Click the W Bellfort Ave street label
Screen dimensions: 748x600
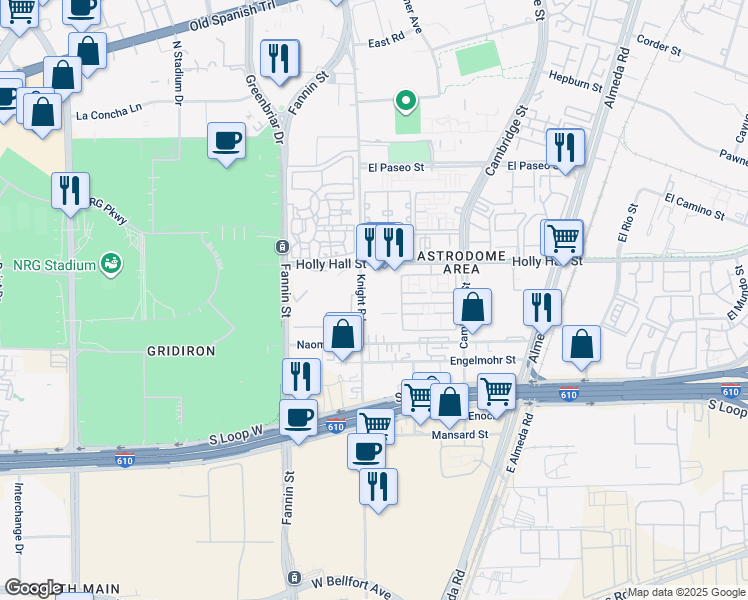[352, 587]
